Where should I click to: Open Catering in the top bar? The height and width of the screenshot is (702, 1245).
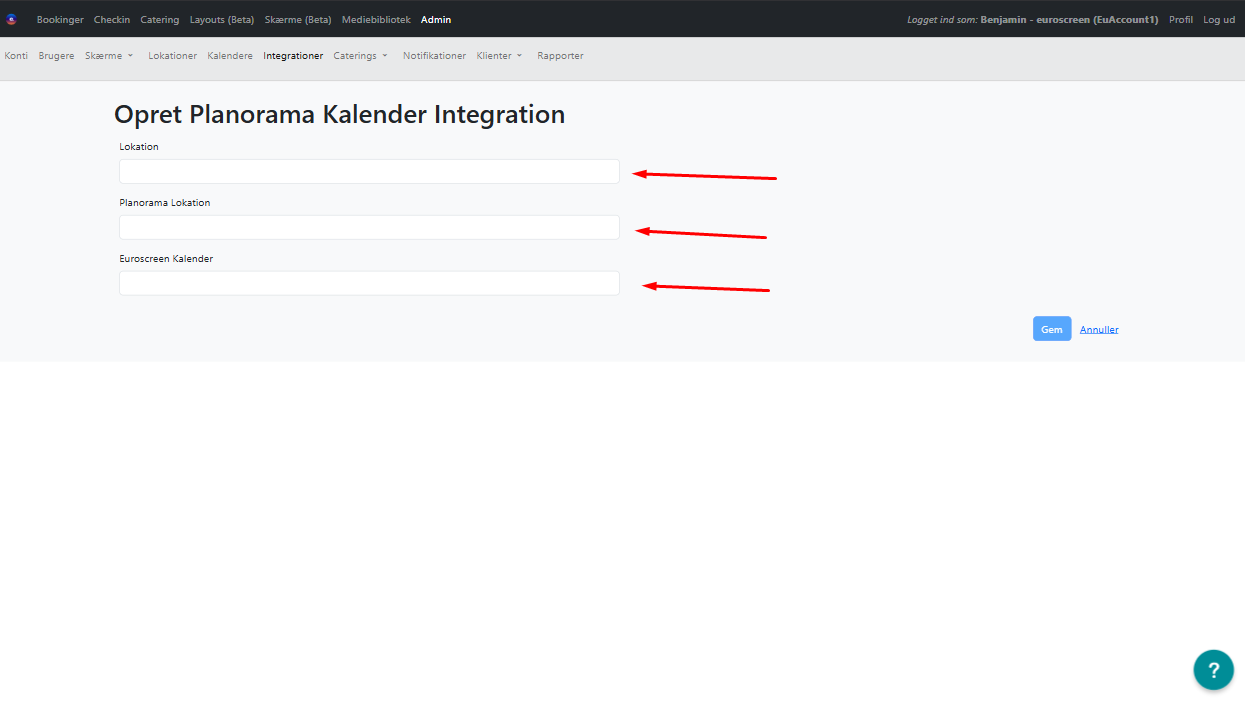point(160,20)
